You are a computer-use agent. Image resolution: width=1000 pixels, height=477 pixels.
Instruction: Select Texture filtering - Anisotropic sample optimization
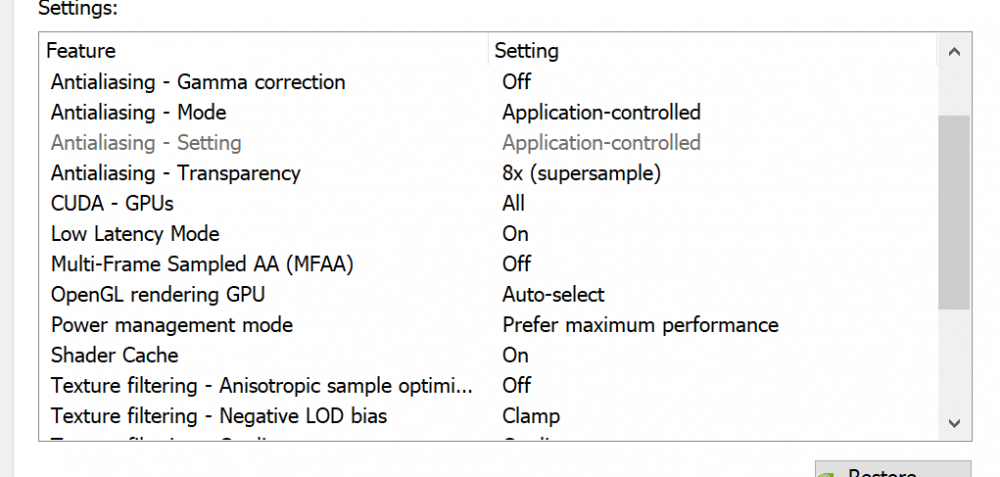[263, 385]
